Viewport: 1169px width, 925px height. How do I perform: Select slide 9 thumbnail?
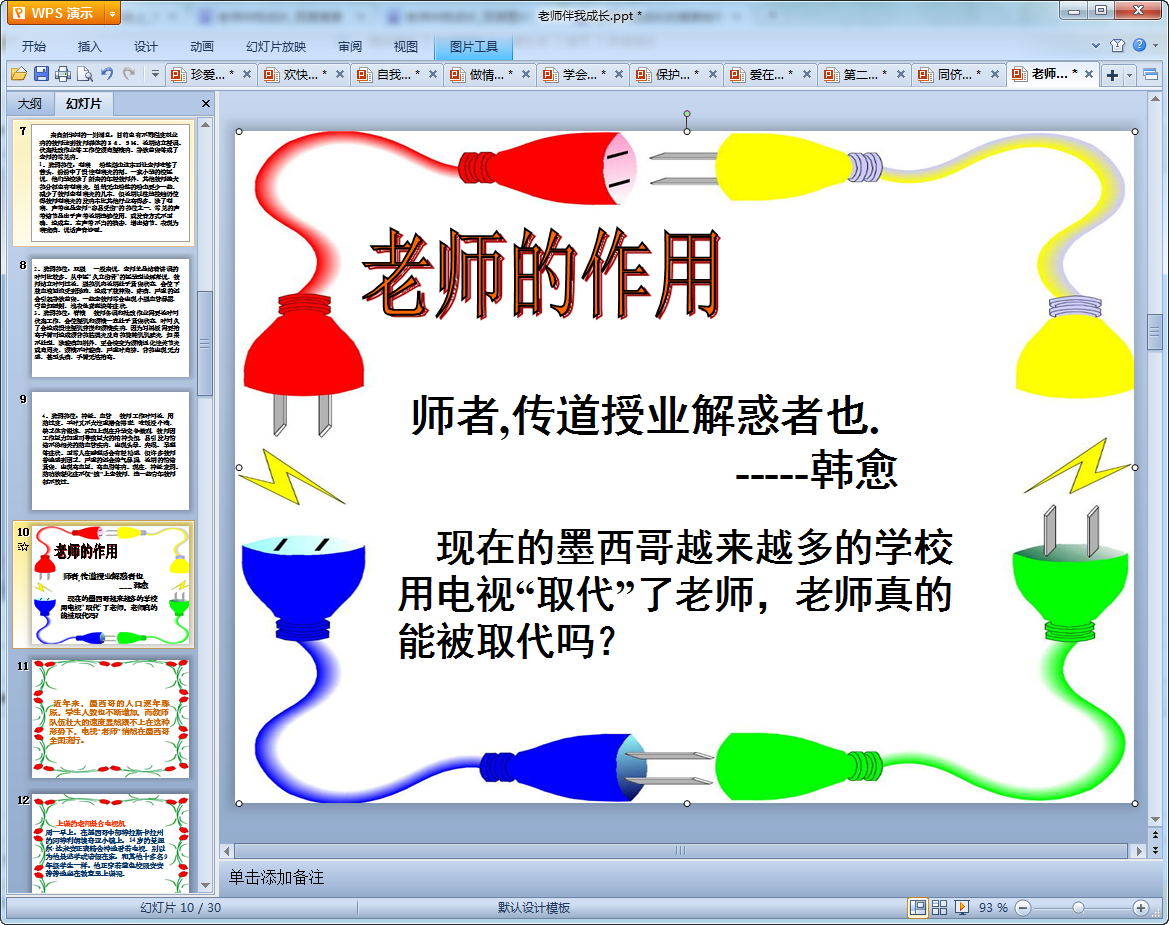[110, 450]
